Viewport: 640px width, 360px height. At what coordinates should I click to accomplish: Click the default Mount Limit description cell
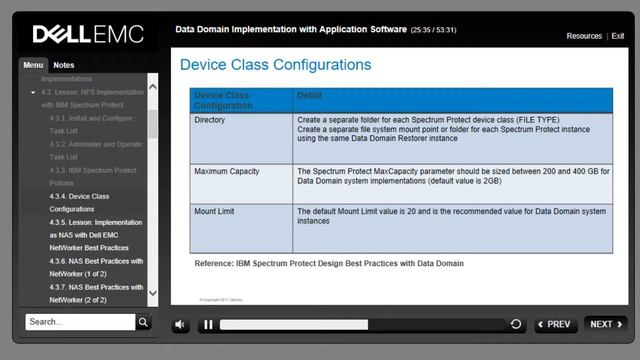(x=453, y=229)
